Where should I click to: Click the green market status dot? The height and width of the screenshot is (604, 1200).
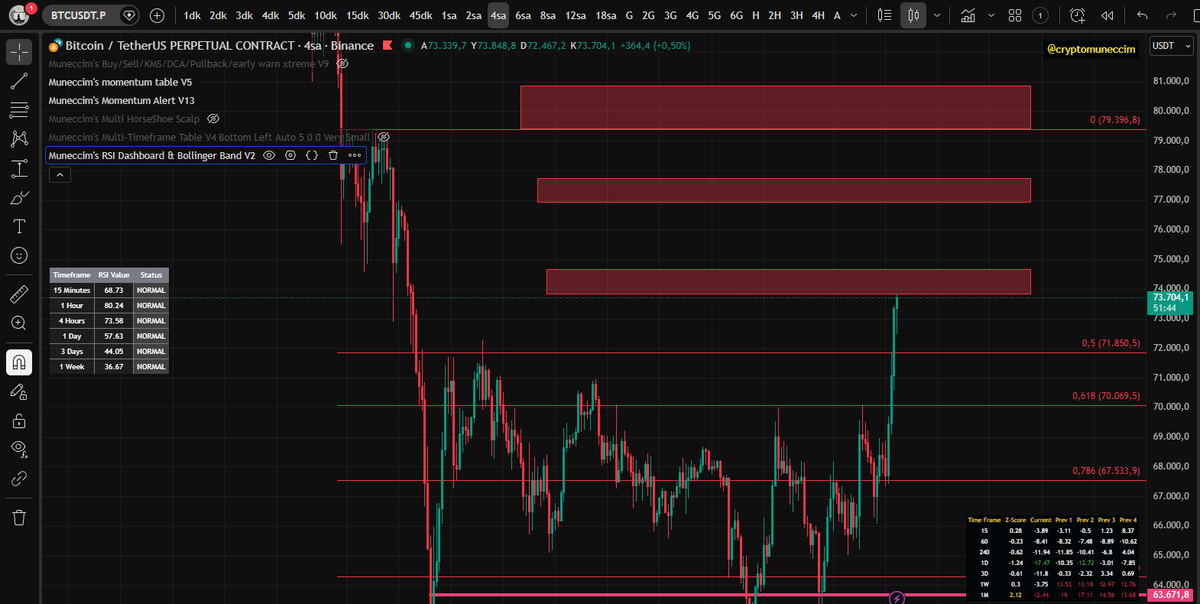pos(408,46)
